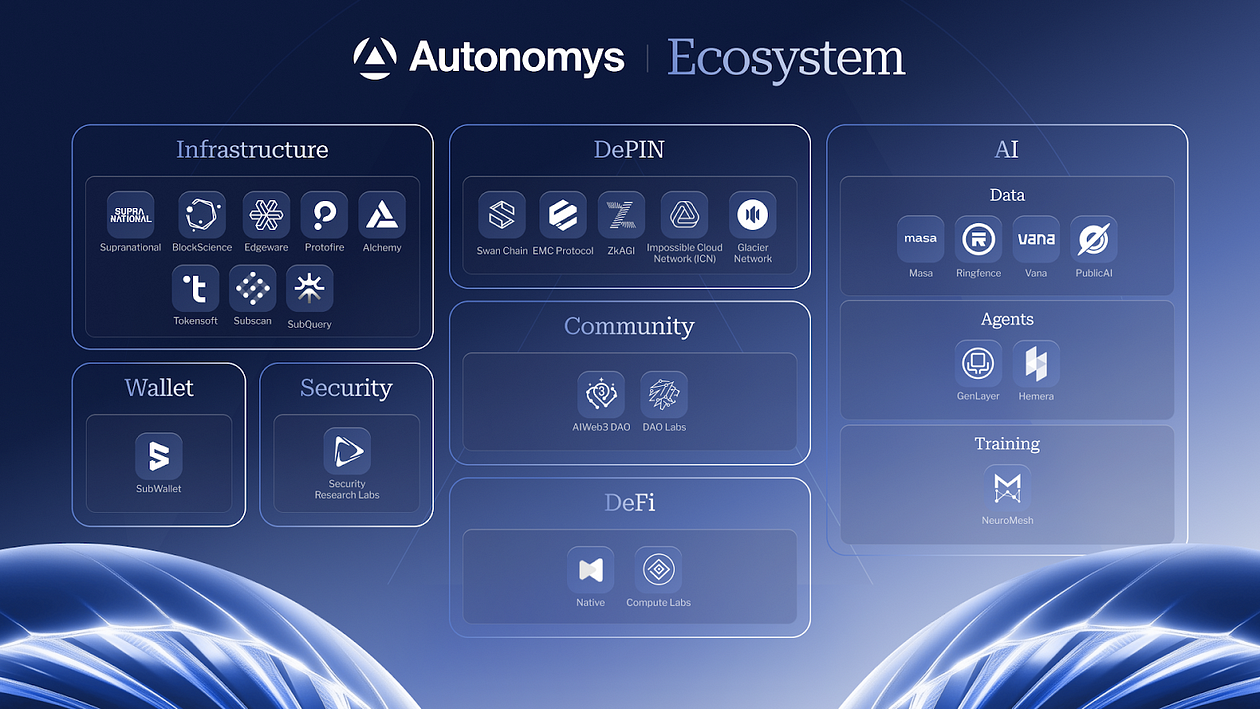Click the Community section heading
Image resolution: width=1260 pixels, height=709 pixels.
(629, 326)
